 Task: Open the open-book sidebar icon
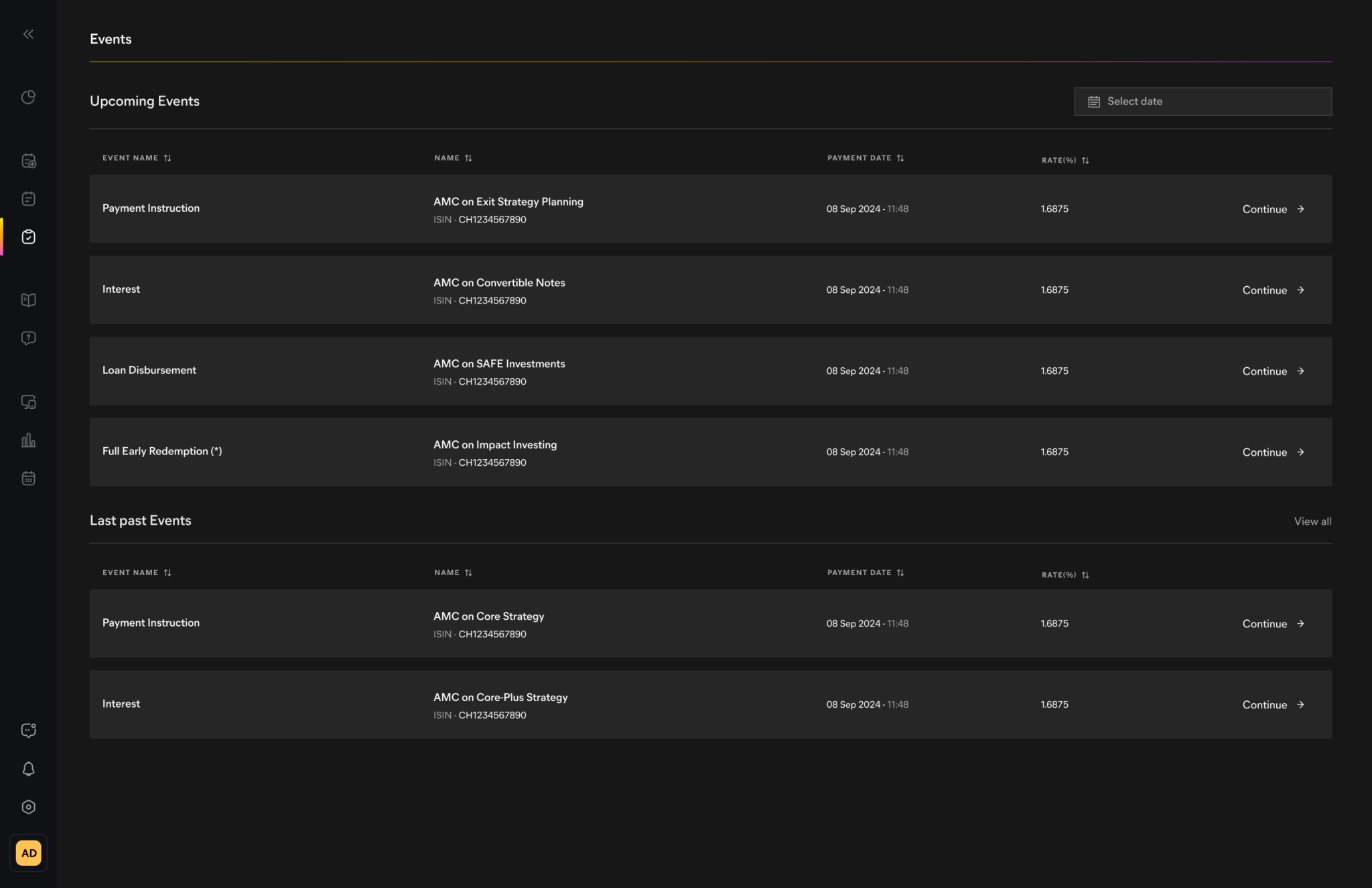click(x=28, y=300)
